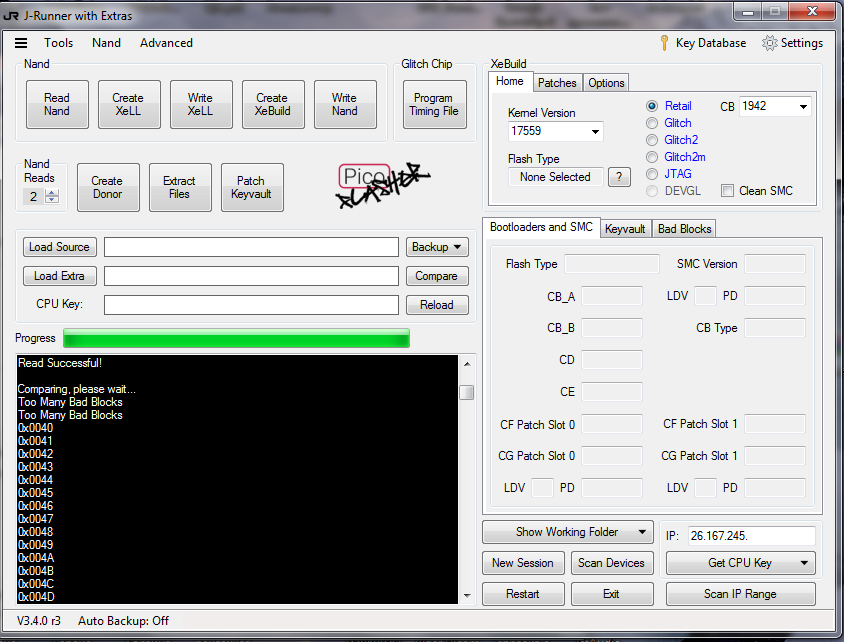The width and height of the screenshot is (844, 642).
Task: Expand the CB version dropdown
Action: pos(803,107)
